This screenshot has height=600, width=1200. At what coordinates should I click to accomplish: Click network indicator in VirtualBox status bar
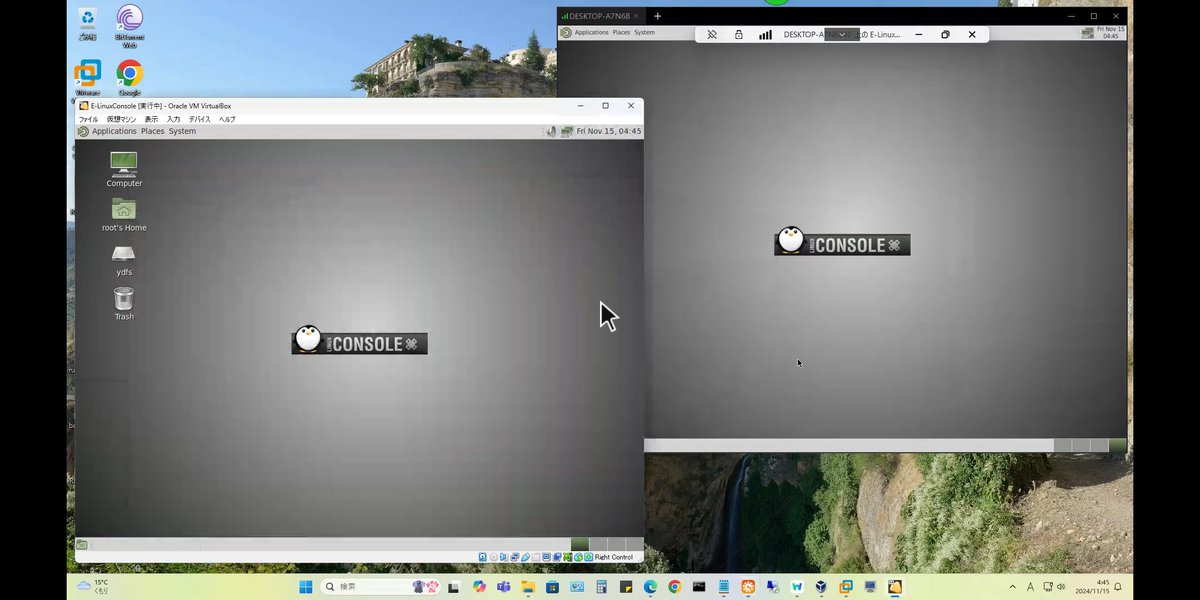click(515, 557)
